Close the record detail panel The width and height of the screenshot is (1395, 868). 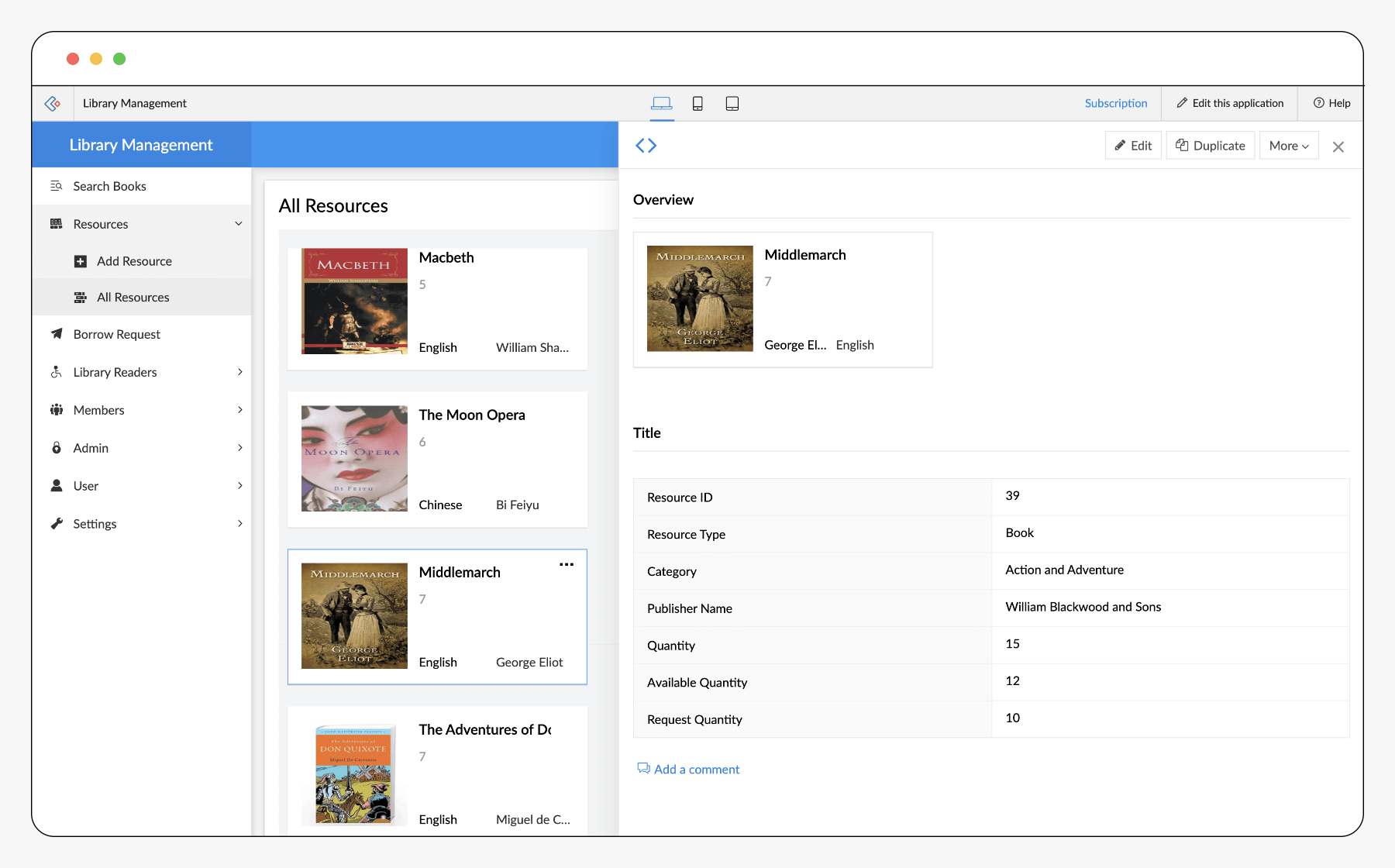[x=1338, y=146]
